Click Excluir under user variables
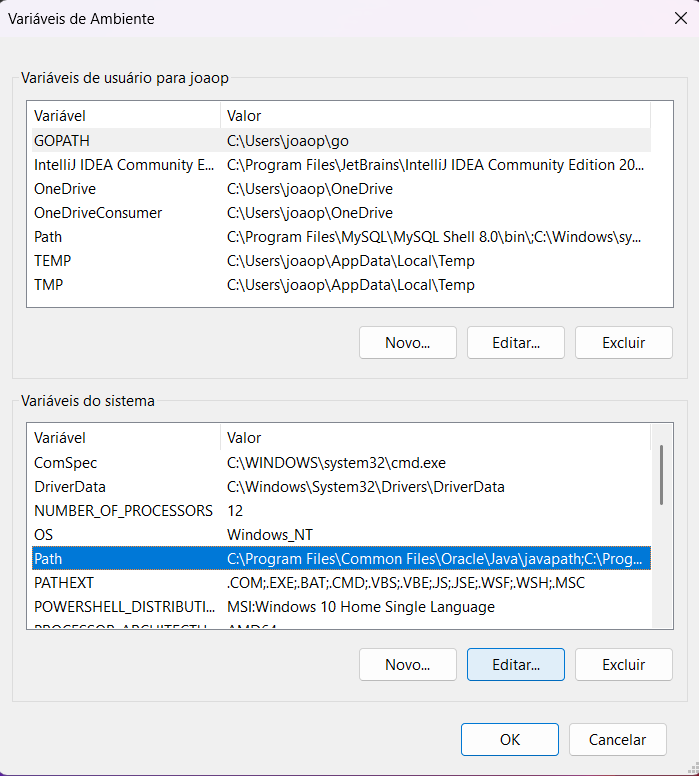The height and width of the screenshot is (776, 699). click(623, 342)
